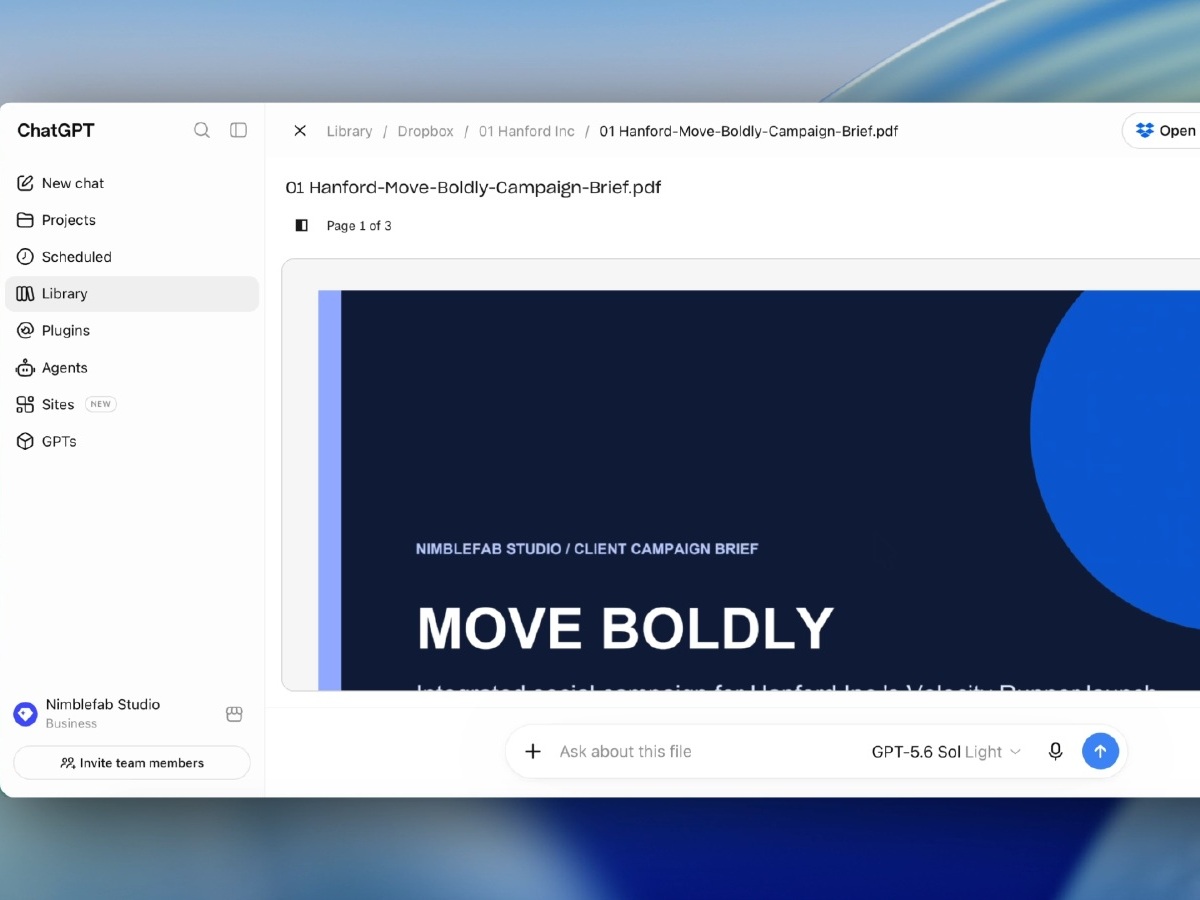Click the Scheduled clock icon
Screen dimensions: 1200x900
25,257
